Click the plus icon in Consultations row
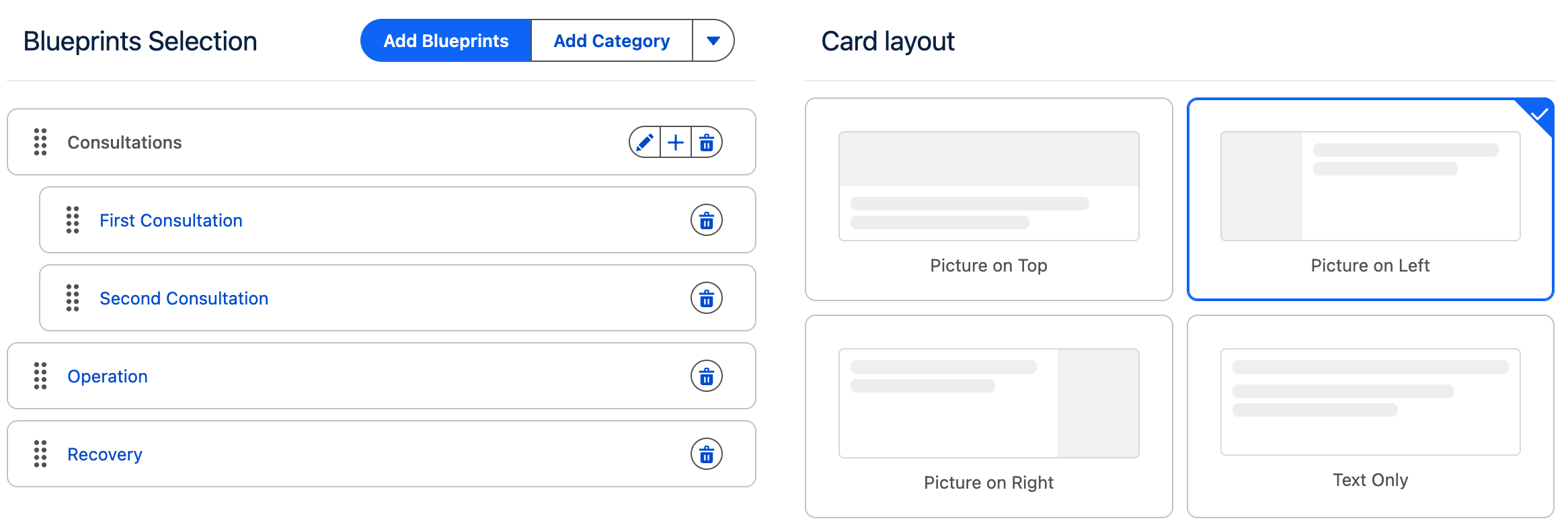Image resolution: width=1568 pixels, height=527 pixels. [x=676, y=143]
